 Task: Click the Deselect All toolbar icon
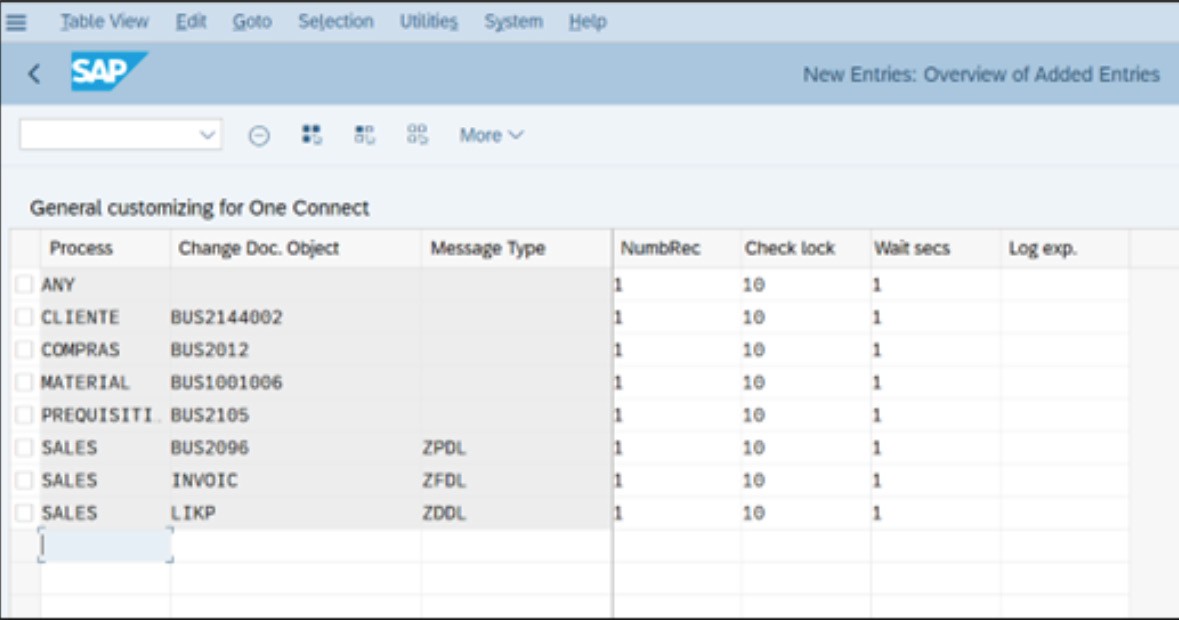click(x=417, y=135)
